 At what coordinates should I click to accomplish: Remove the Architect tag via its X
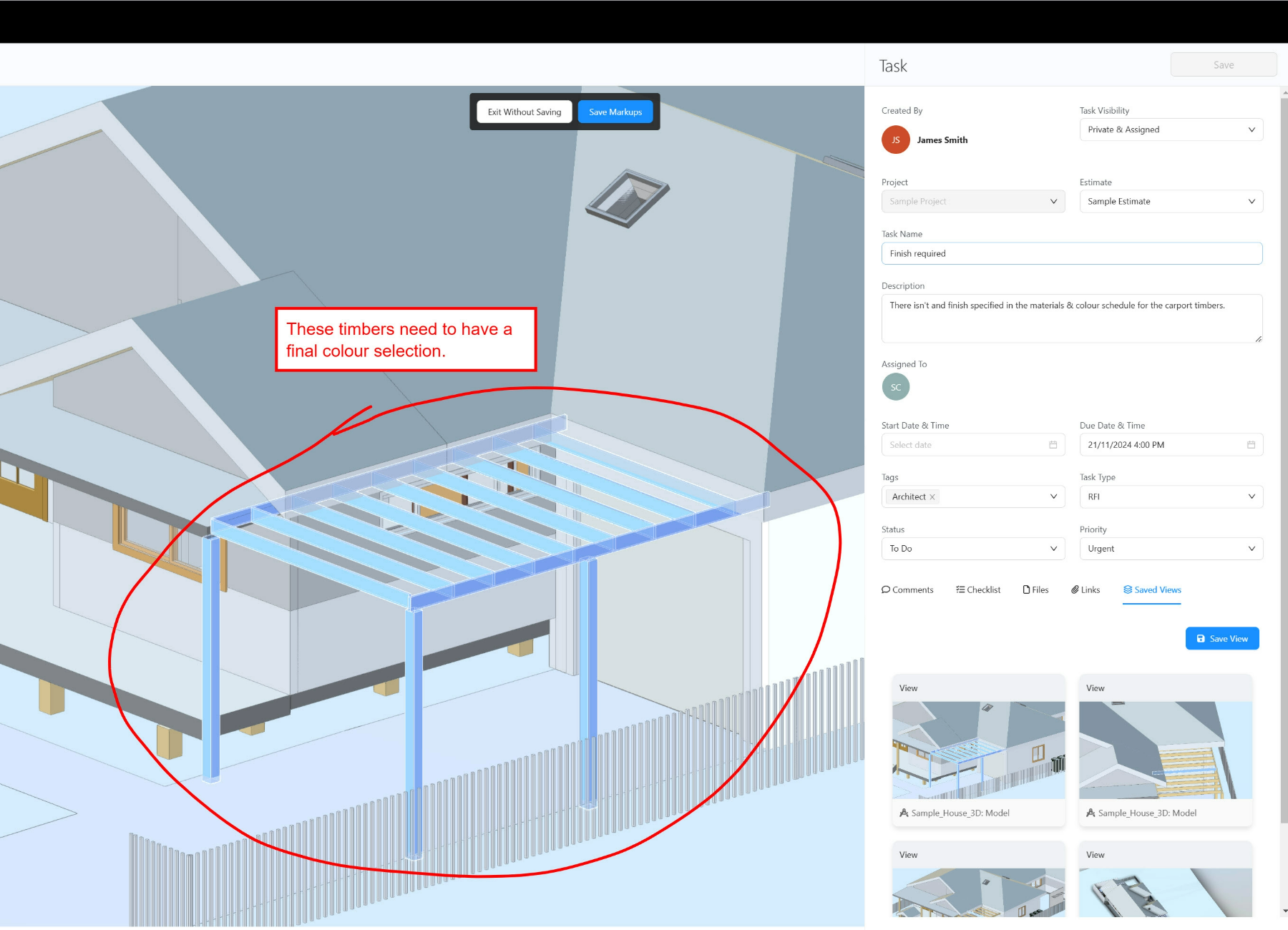pyautogui.click(x=932, y=496)
